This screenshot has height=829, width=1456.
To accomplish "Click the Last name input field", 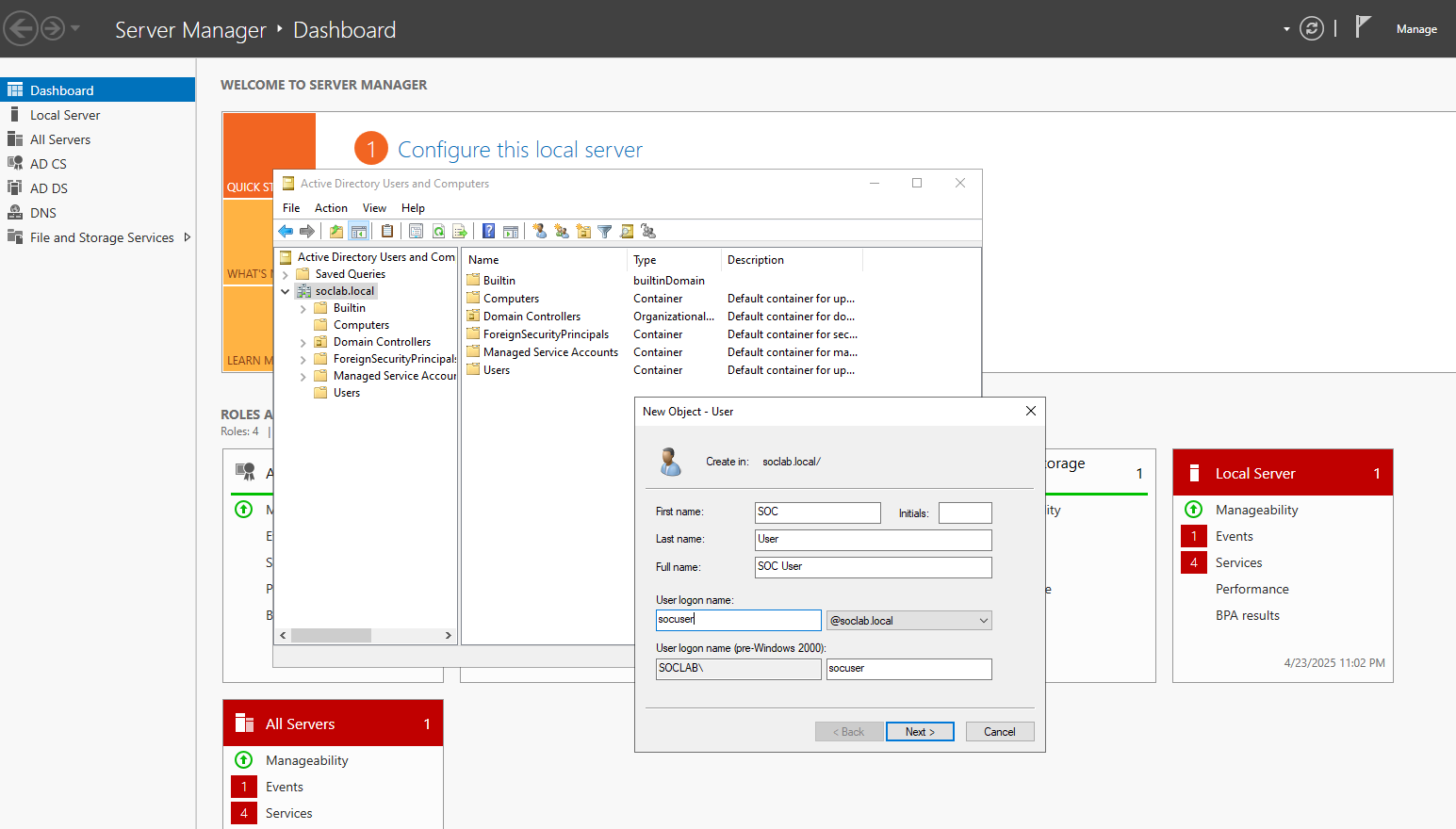I will tap(874, 540).
